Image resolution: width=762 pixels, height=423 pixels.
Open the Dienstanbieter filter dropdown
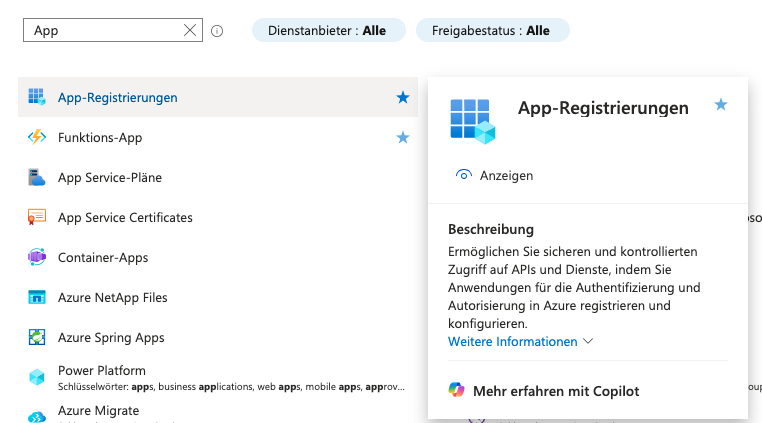click(328, 31)
